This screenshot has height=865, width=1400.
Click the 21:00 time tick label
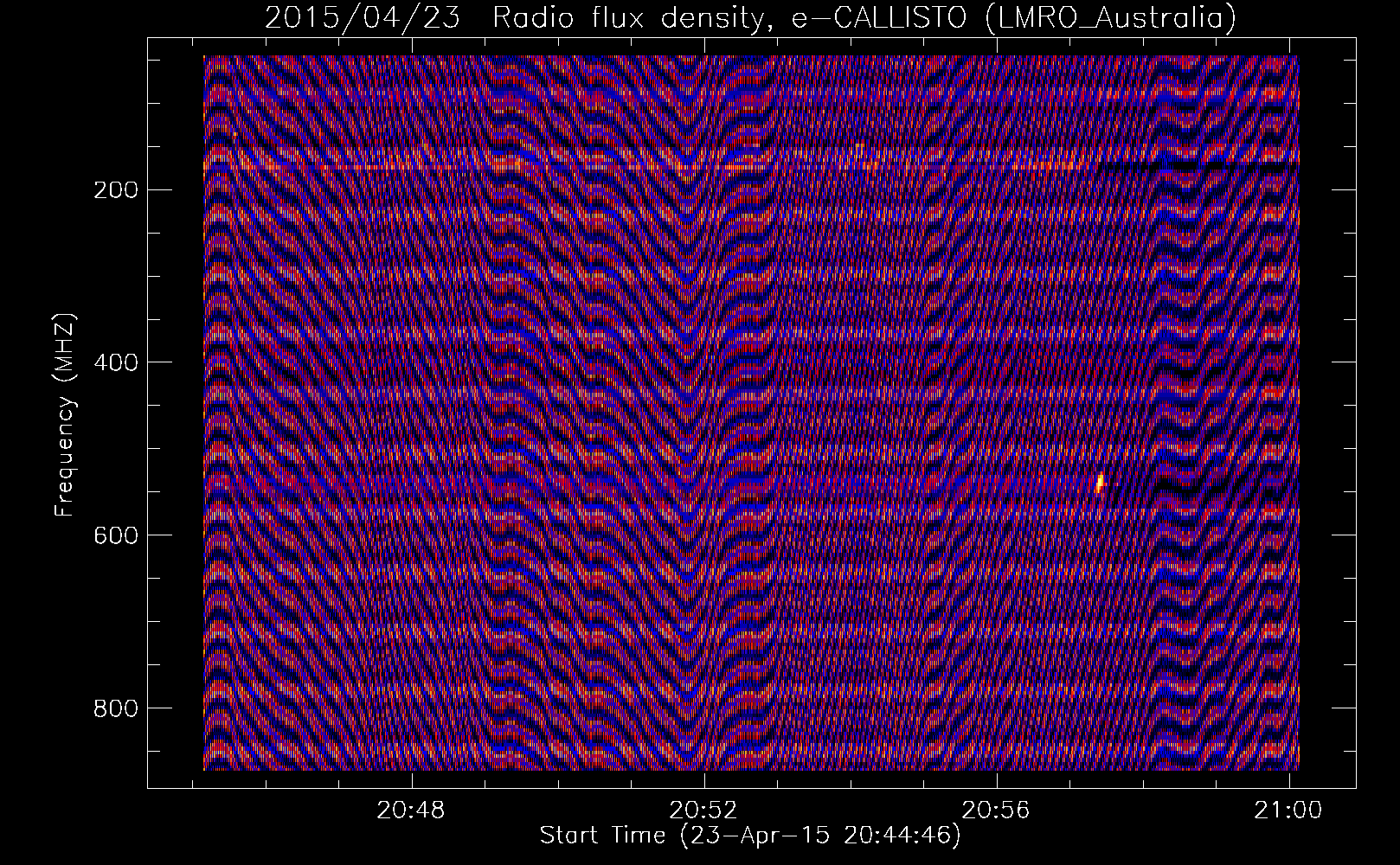click(1290, 811)
